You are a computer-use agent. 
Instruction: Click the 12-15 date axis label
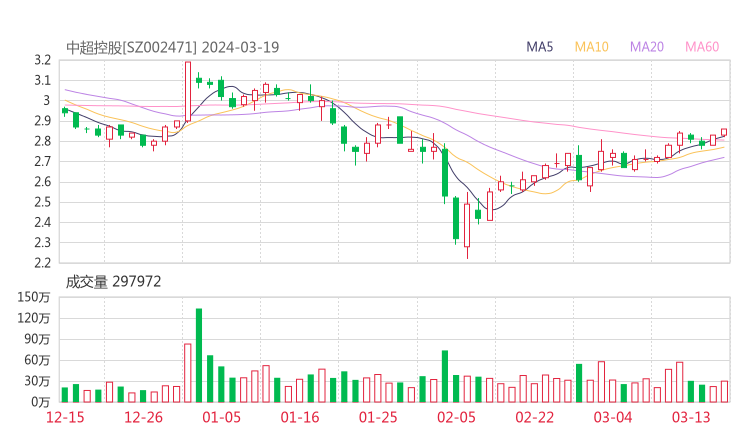click(65, 417)
